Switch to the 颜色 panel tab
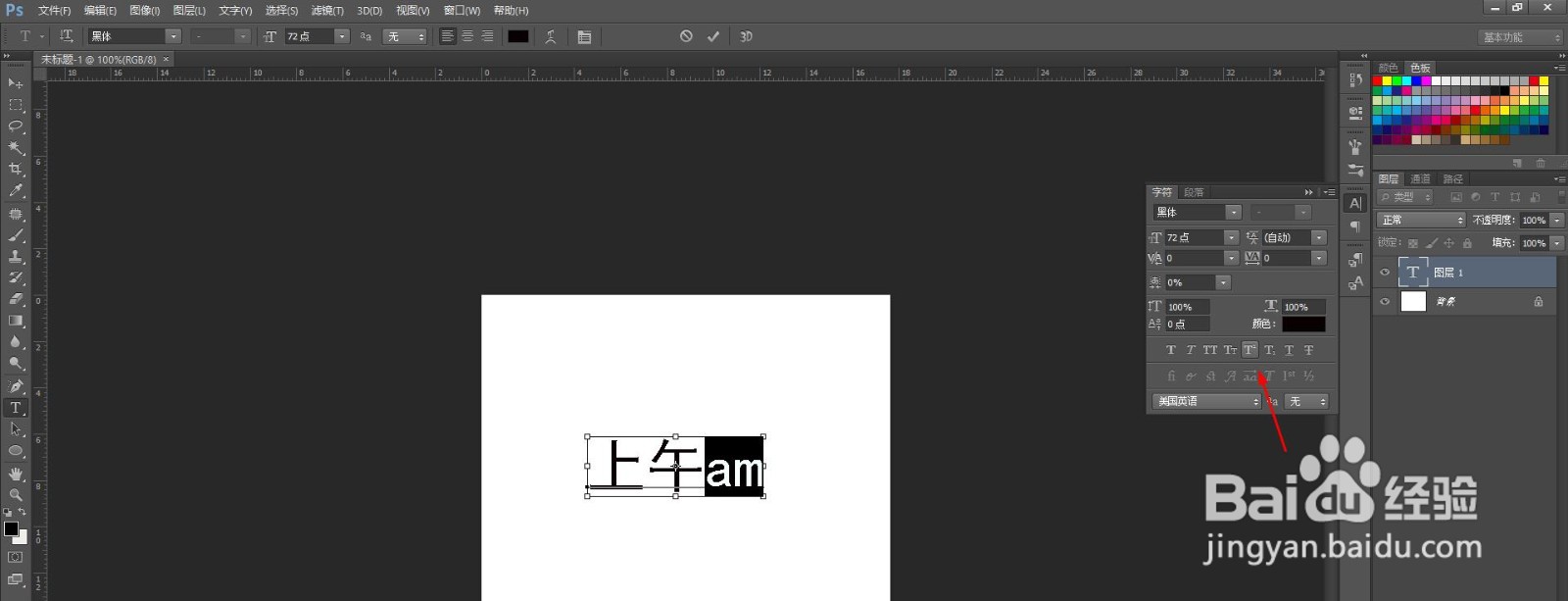Viewport: 1568px width, 601px height. [x=1388, y=68]
